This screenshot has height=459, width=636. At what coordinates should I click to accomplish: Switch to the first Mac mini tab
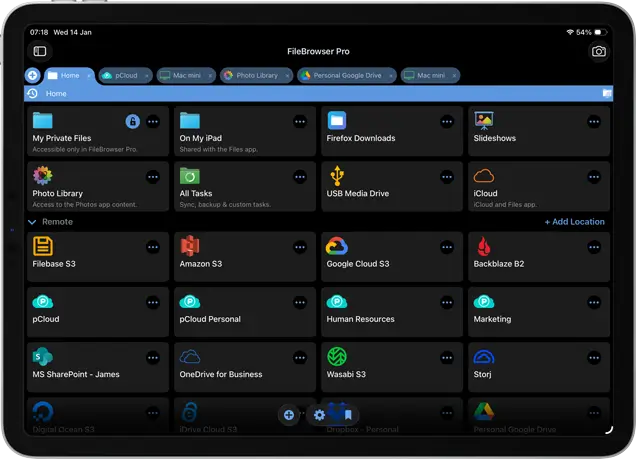(x=186, y=75)
